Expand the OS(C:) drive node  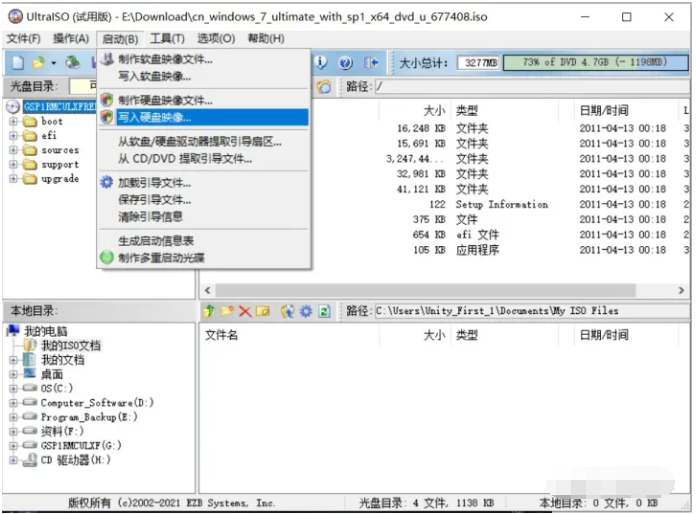pyautogui.click(x=13, y=388)
